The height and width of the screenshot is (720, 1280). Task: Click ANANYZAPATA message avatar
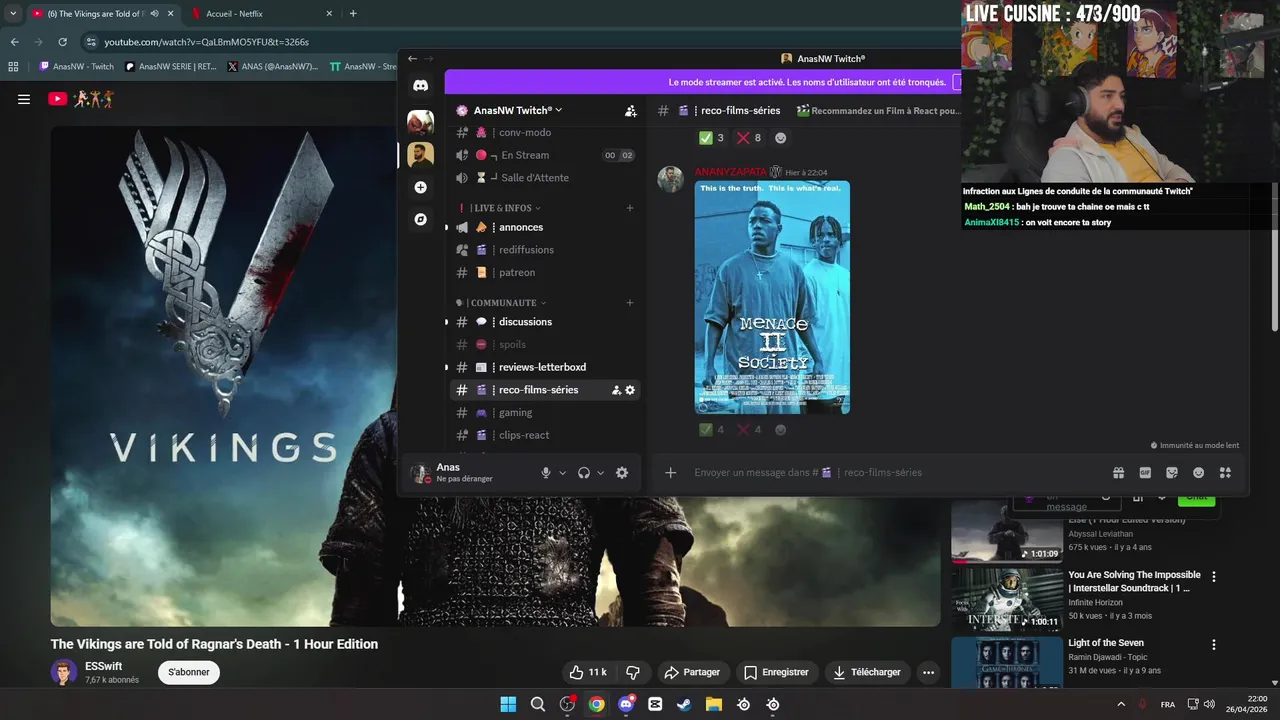coord(670,180)
